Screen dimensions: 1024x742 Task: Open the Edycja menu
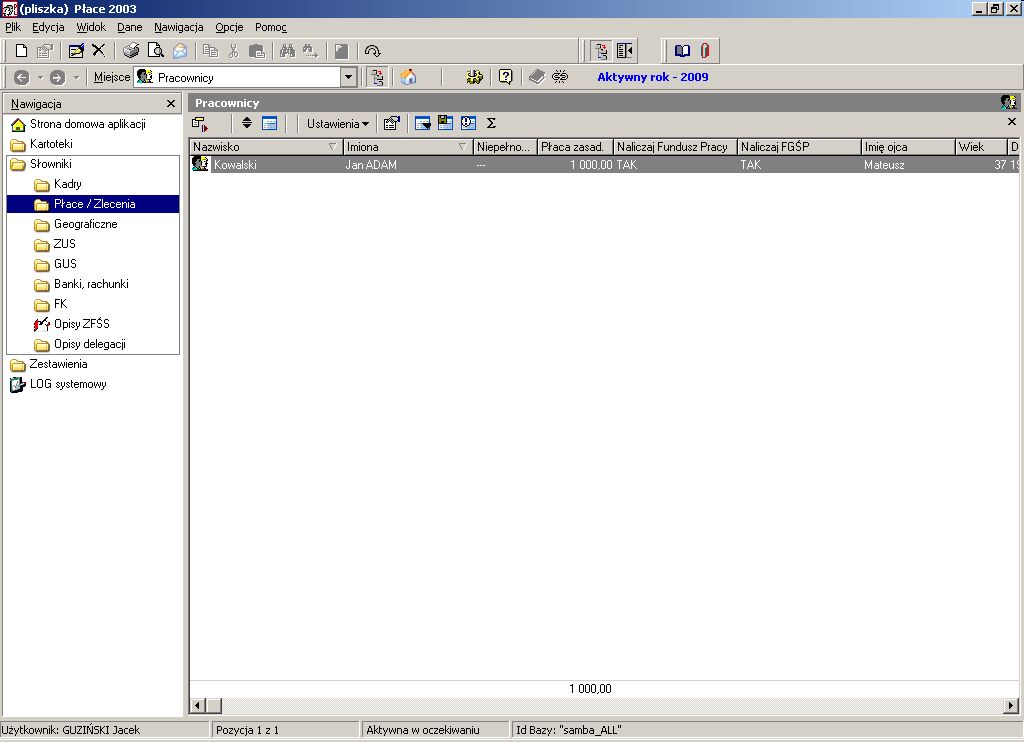tap(48, 27)
